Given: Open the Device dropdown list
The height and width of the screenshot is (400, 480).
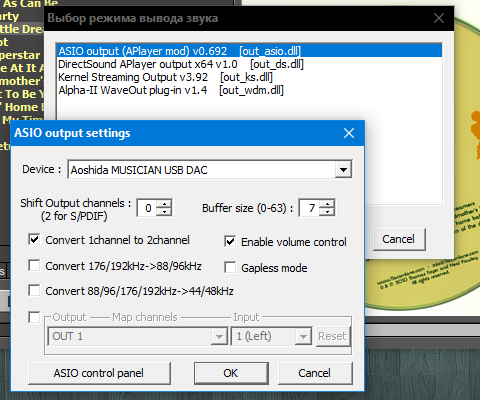Looking at the screenshot, I should [343, 170].
